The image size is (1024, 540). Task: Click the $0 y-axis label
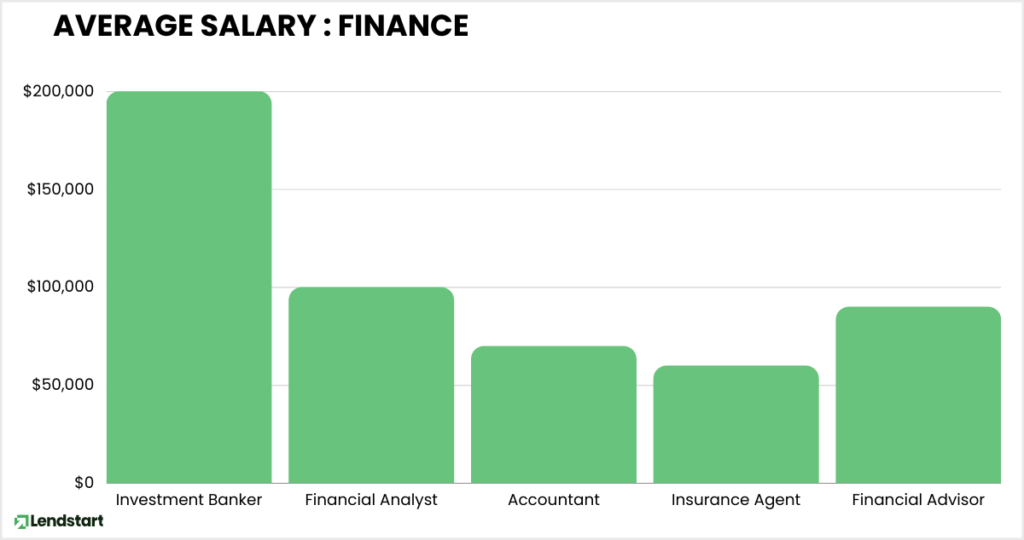(x=84, y=483)
